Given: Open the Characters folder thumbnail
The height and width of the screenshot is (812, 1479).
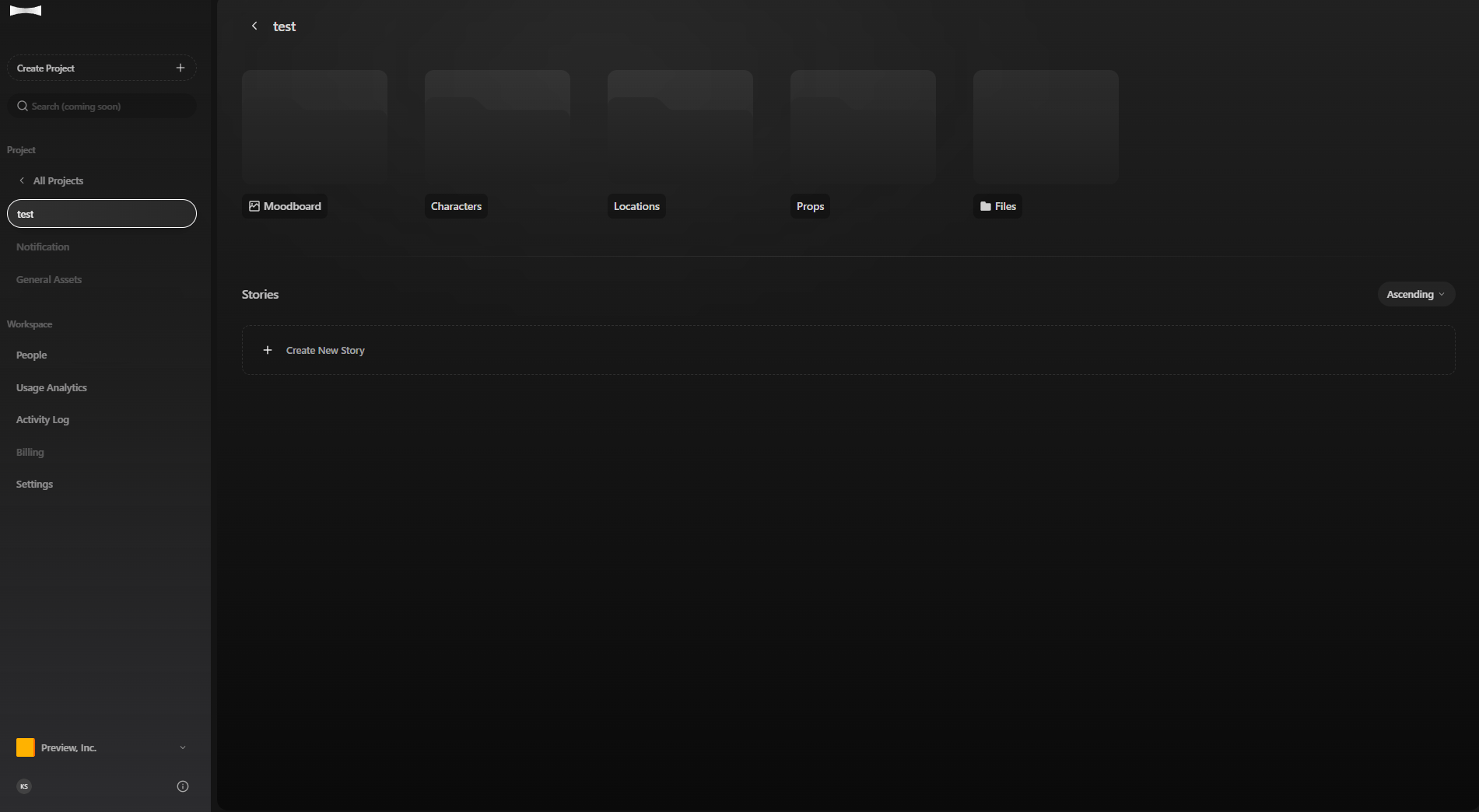Looking at the screenshot, I should click(x=497, y=127).
